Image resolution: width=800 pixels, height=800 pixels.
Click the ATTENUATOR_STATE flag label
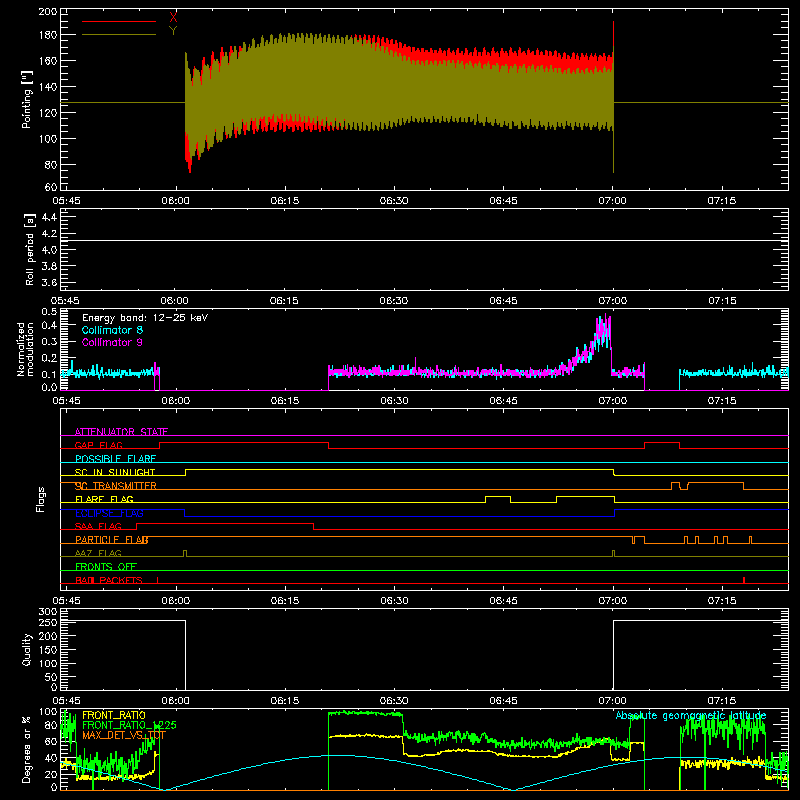pyautogui.click(x=121, y=432)
